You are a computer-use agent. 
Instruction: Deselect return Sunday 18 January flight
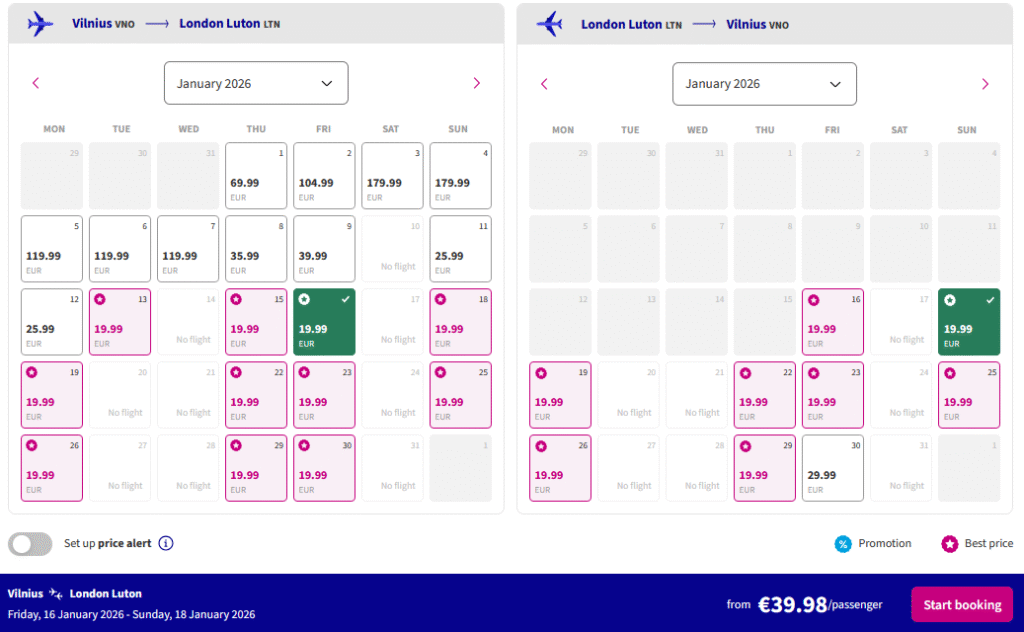(968, 322)
